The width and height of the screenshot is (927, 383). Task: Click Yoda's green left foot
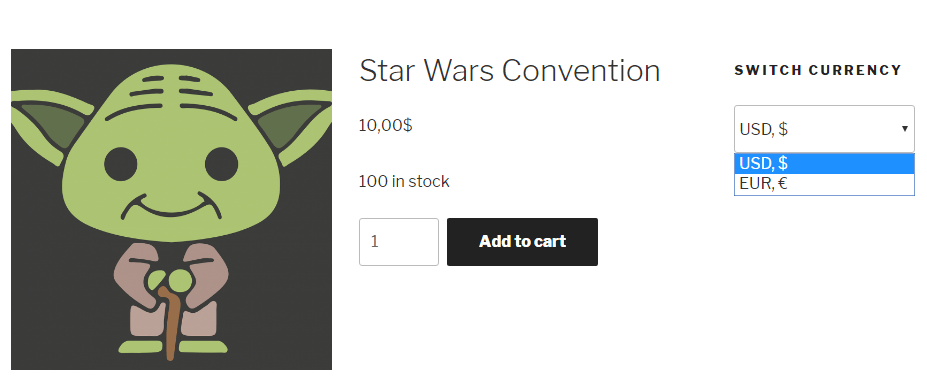[x=141, y=347]
